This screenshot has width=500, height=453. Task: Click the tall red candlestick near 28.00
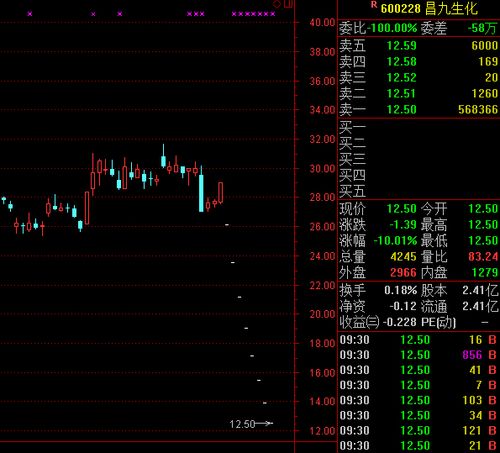coord(87,208)
